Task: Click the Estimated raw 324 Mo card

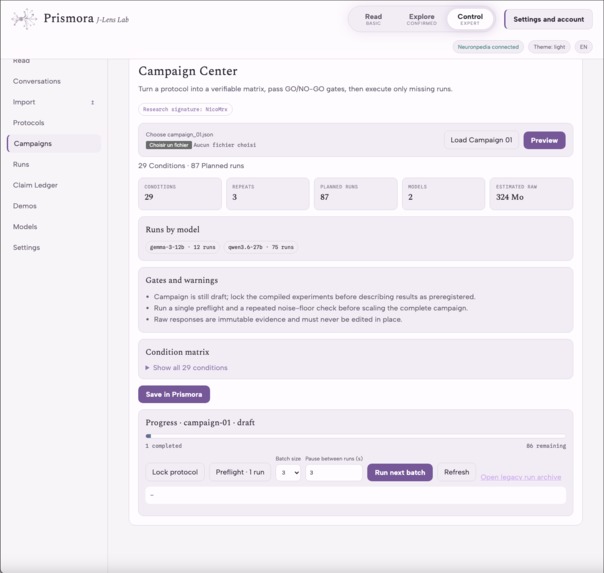Action: click(531, 194)
